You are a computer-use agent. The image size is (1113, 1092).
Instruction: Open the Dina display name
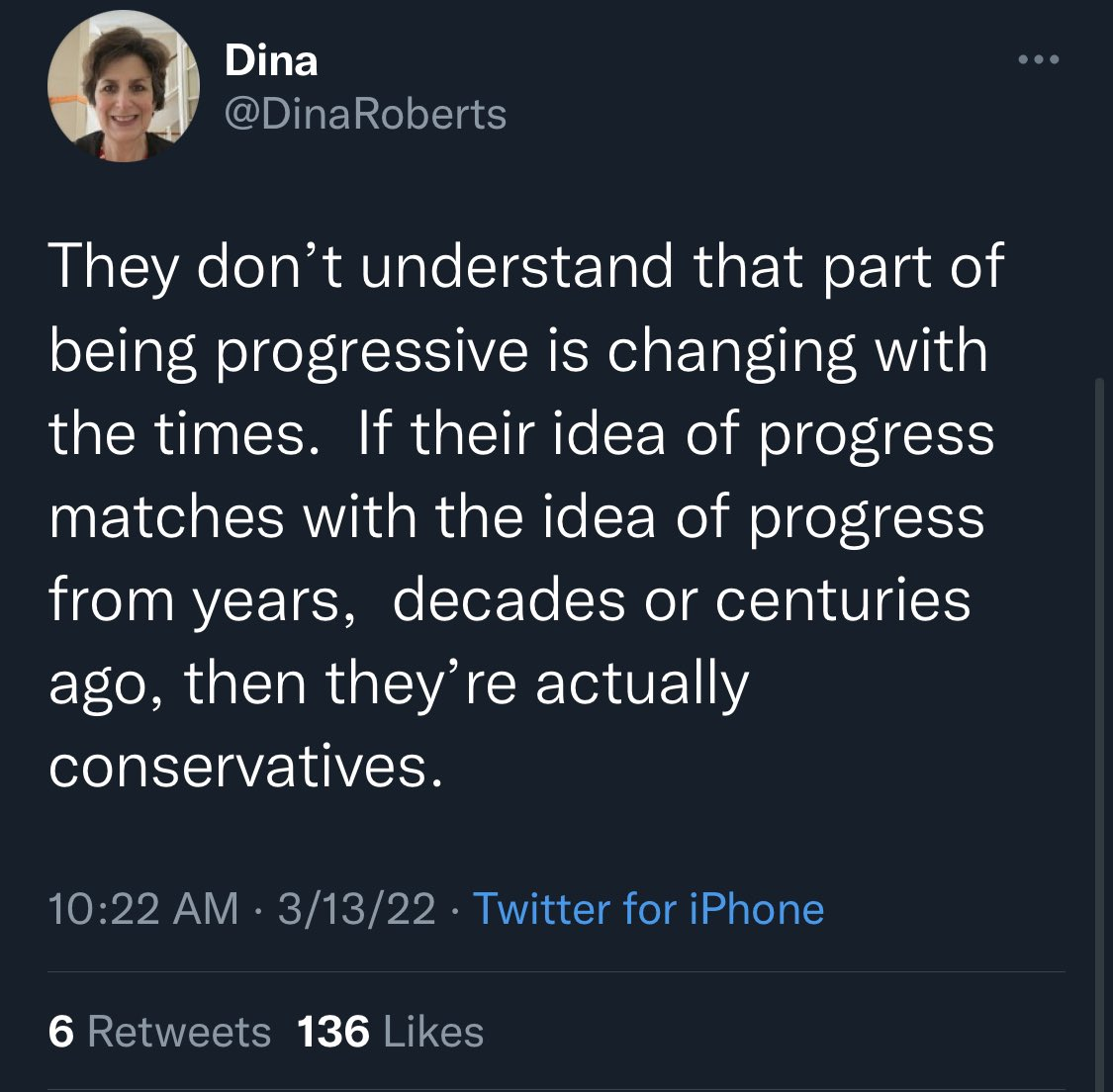271,61
